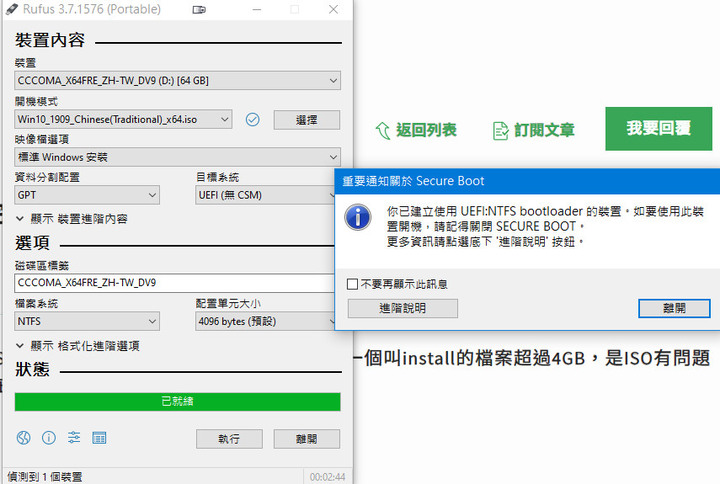
Task: Click the 磁碟區標籤 input field
Action: 174,283
